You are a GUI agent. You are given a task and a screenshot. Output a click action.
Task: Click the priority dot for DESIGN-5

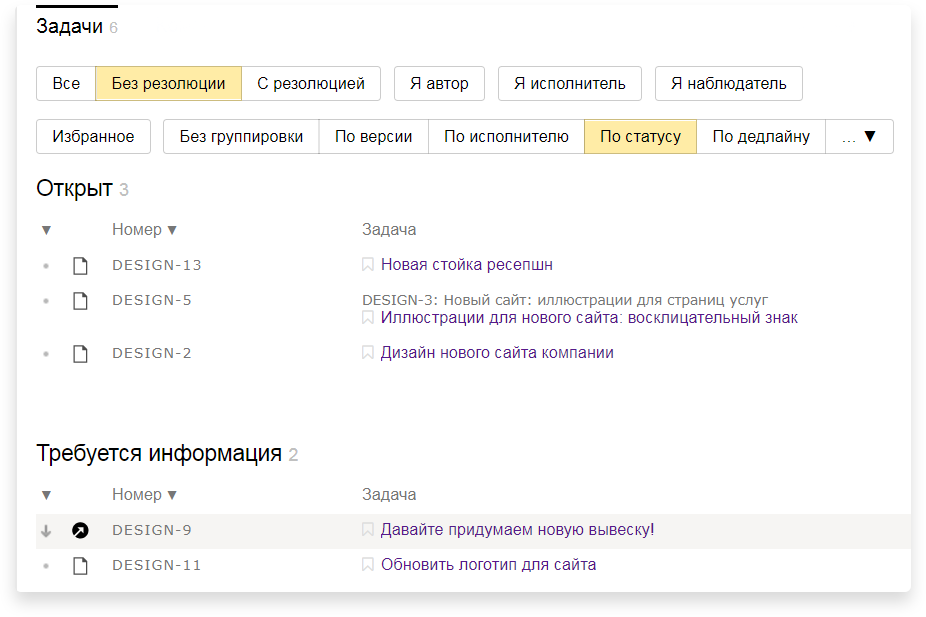point(46,301)
